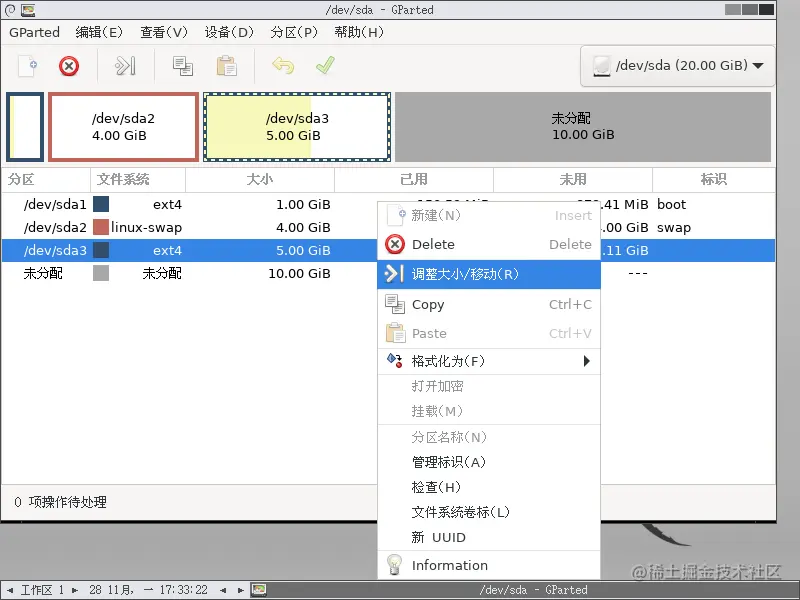
Task: Choose 调整大小/移动(R) in context menu
Action: [x=489, y=274]
